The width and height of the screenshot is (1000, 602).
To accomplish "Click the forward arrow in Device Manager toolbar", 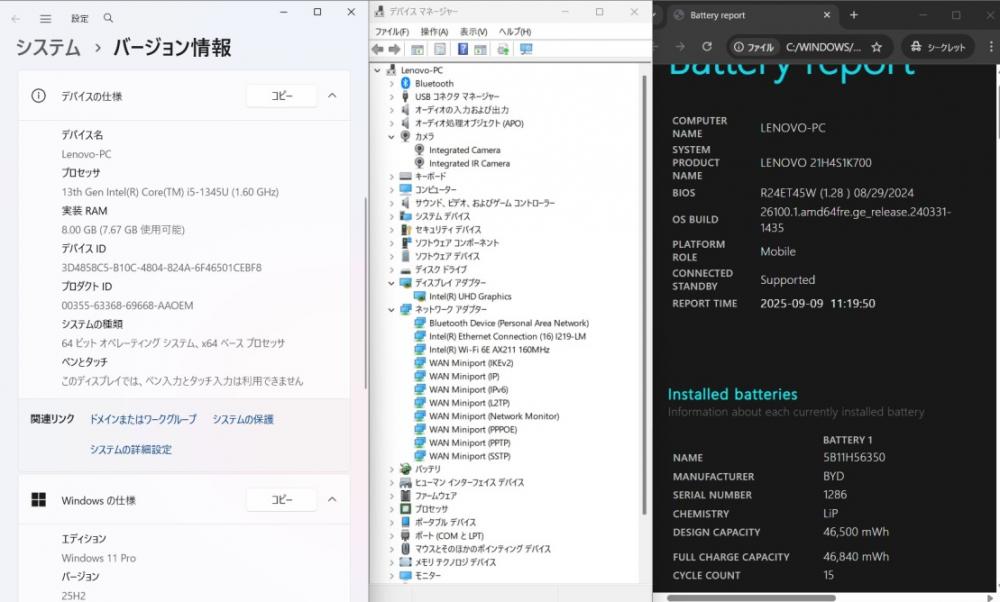I will pos(394,49).
